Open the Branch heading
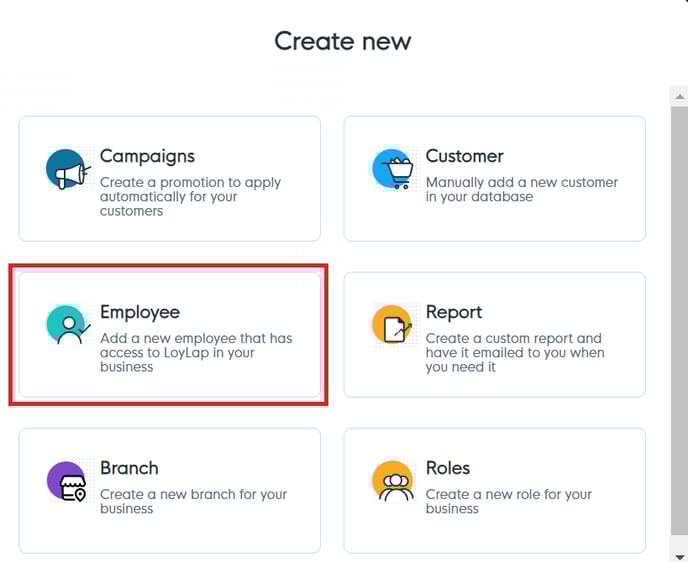The width and height of the screenshot is (688, 562). tap(129, 468)
